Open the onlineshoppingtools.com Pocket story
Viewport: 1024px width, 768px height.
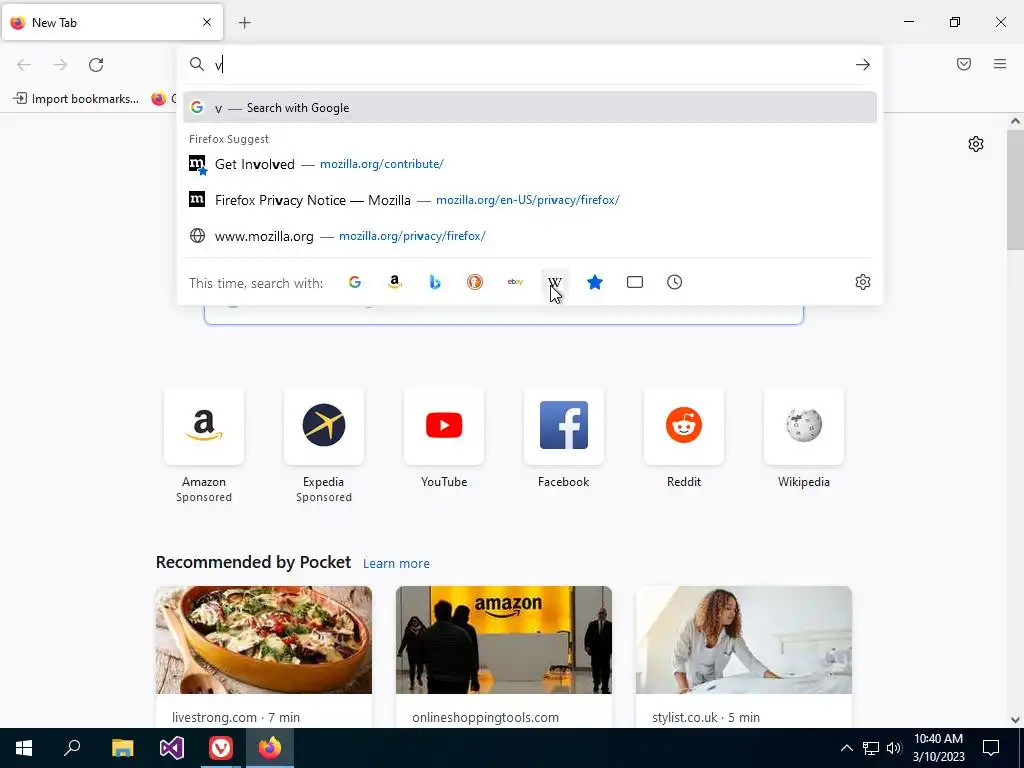504,656
